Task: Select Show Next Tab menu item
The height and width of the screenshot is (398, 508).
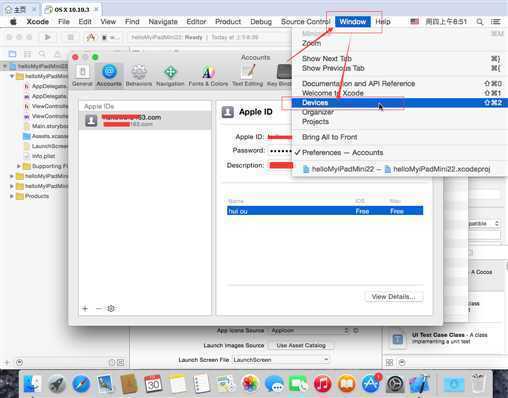Action: click(x=400, y=59)
